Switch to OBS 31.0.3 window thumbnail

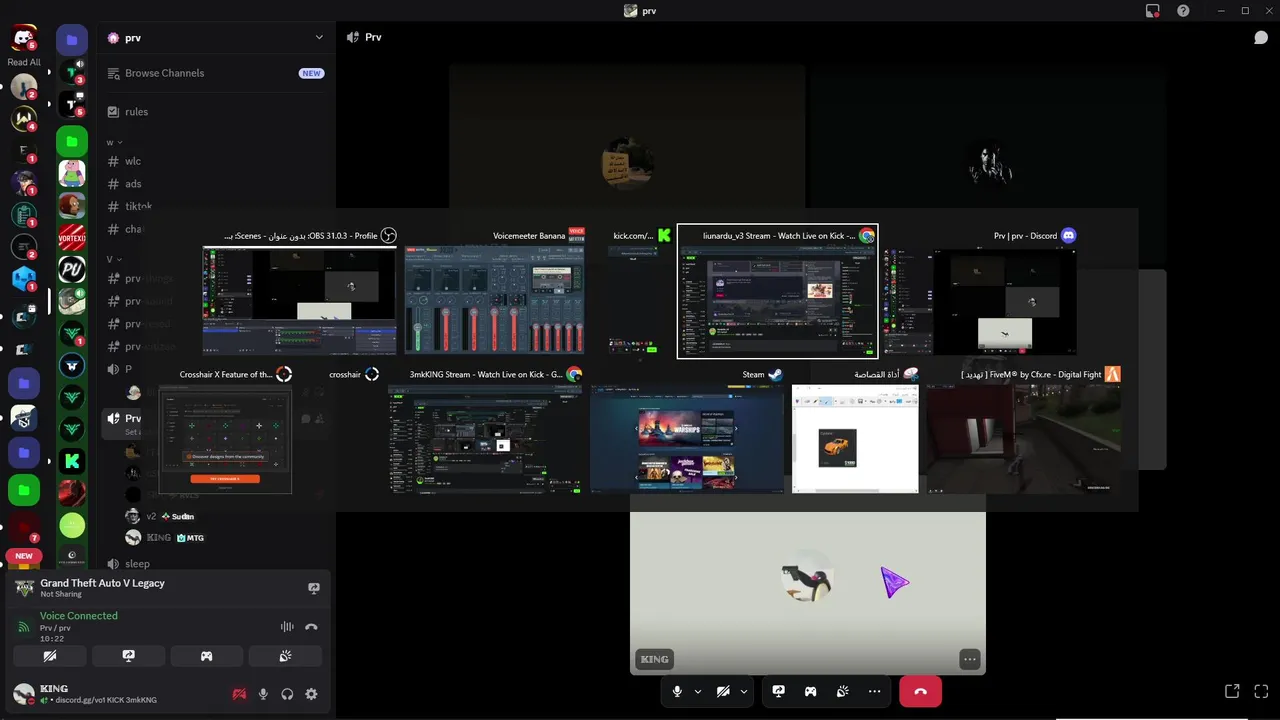(x=300, y=300)
